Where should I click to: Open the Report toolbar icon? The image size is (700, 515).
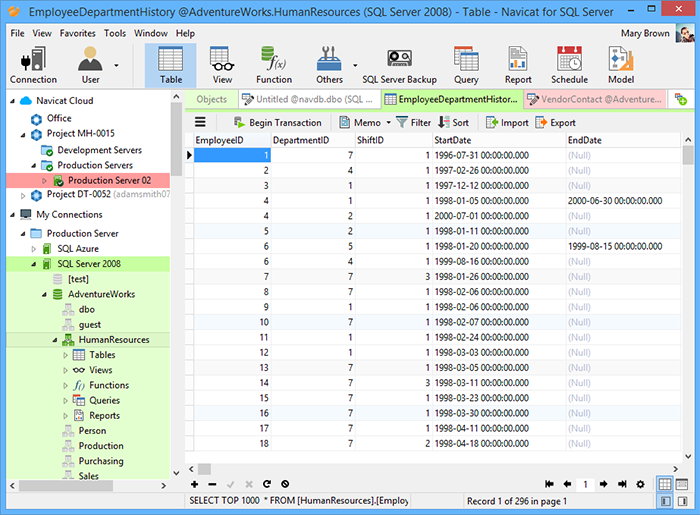tap(518, 66)
